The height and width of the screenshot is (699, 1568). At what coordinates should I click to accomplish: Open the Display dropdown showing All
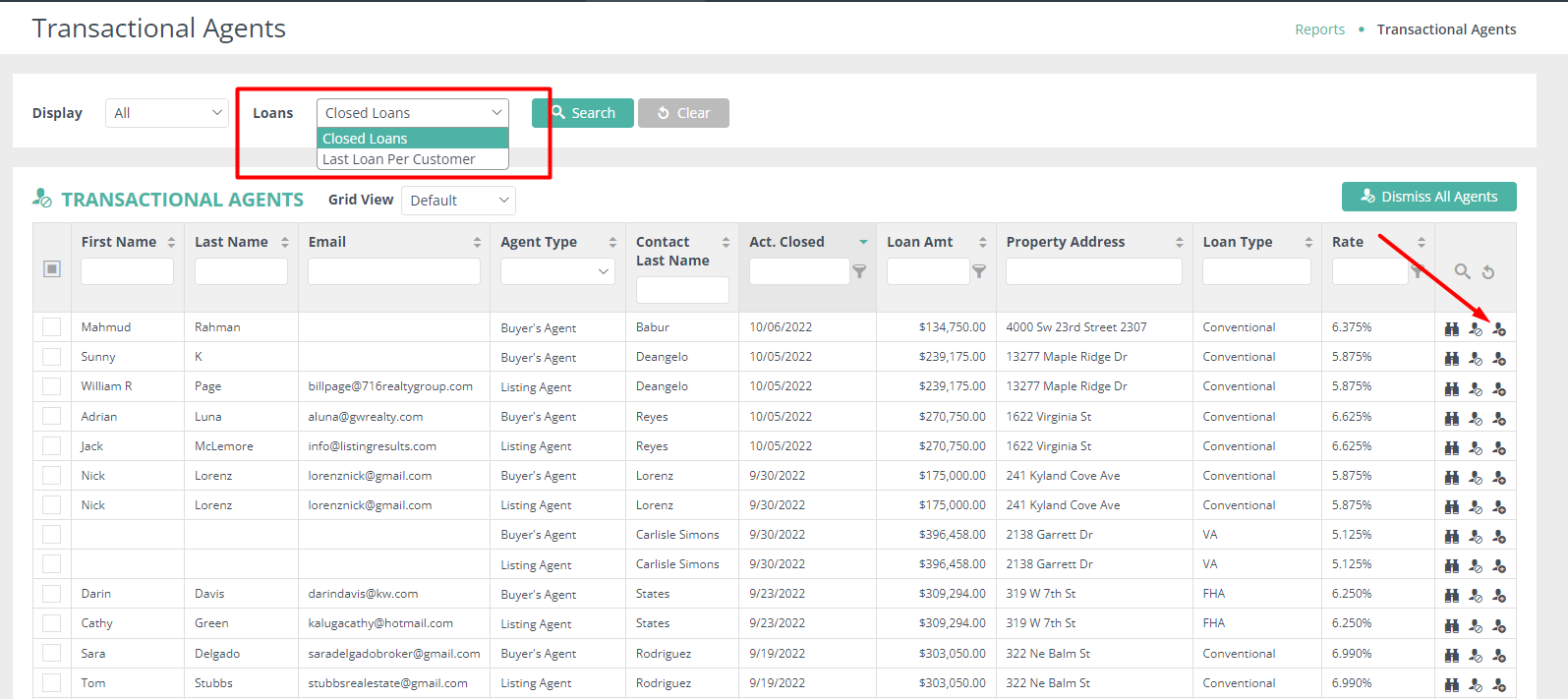click(x=166, y=113)
